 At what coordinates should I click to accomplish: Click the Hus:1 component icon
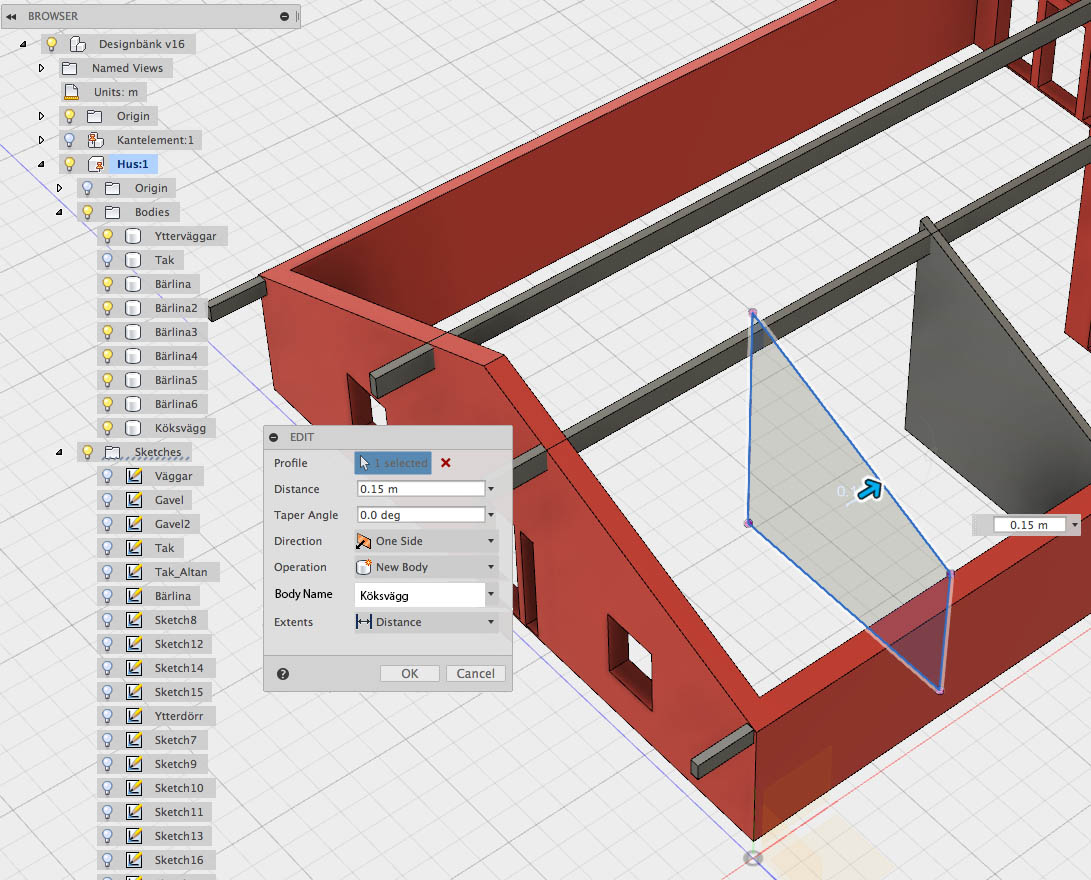[x=96, y=164]
